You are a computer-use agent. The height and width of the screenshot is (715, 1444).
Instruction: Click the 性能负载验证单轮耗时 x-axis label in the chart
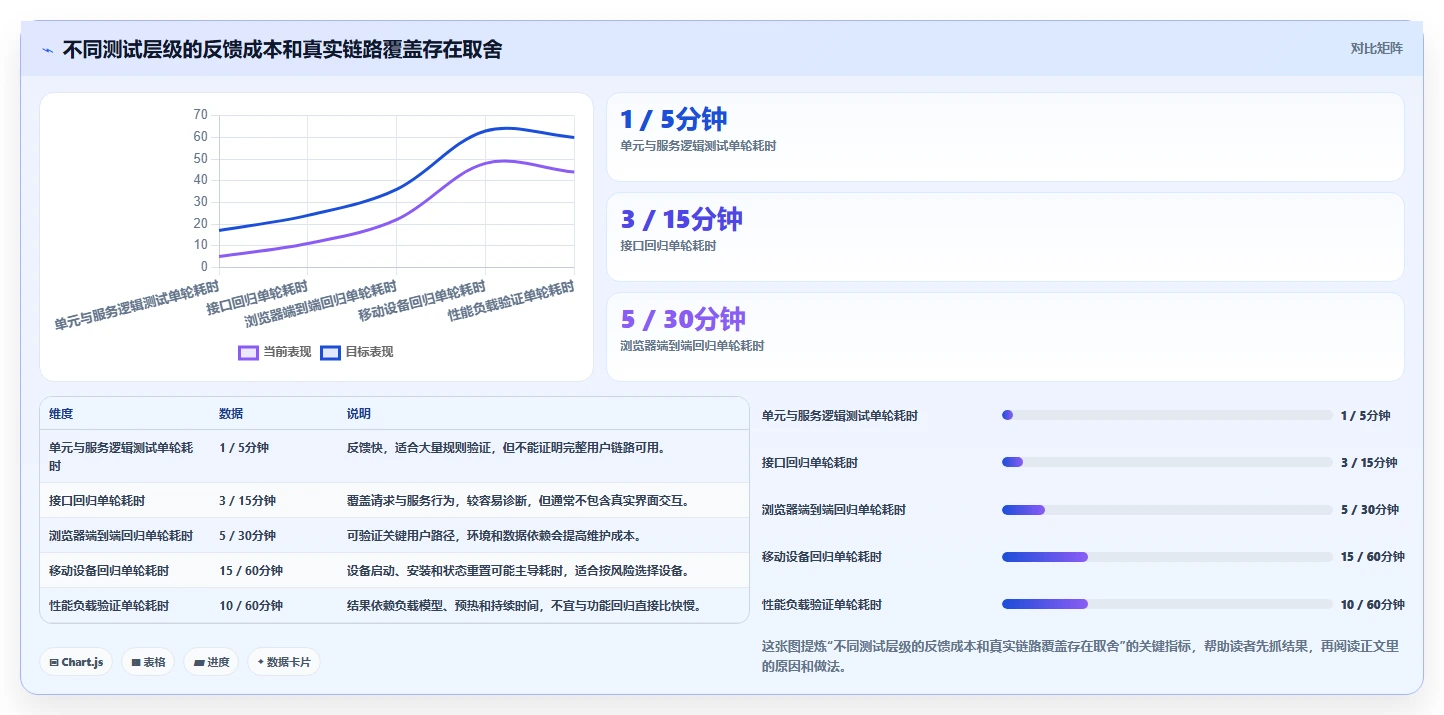tap(511, 301)
